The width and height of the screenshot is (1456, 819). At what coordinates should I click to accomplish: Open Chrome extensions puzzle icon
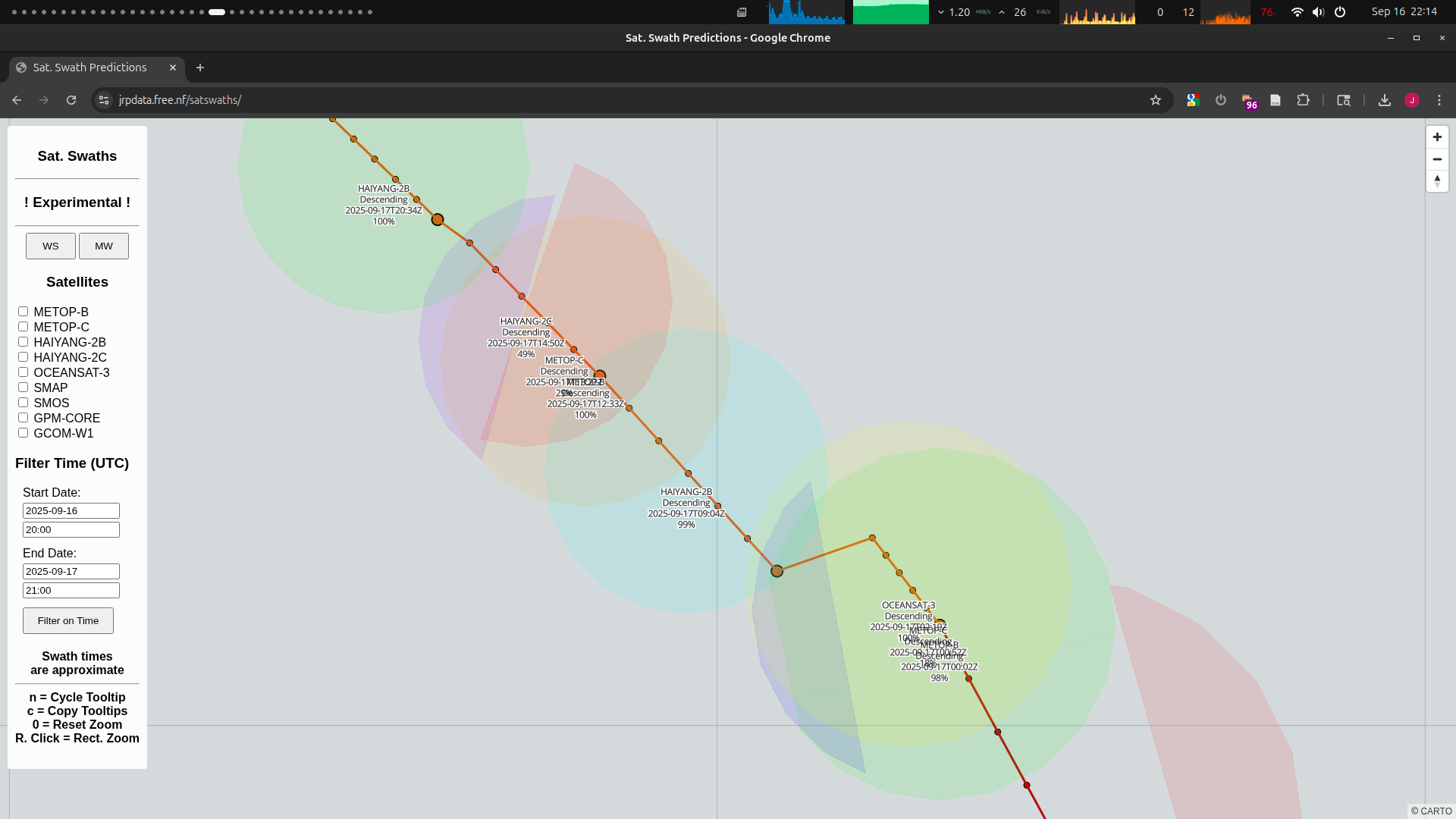pos(1303,100)
